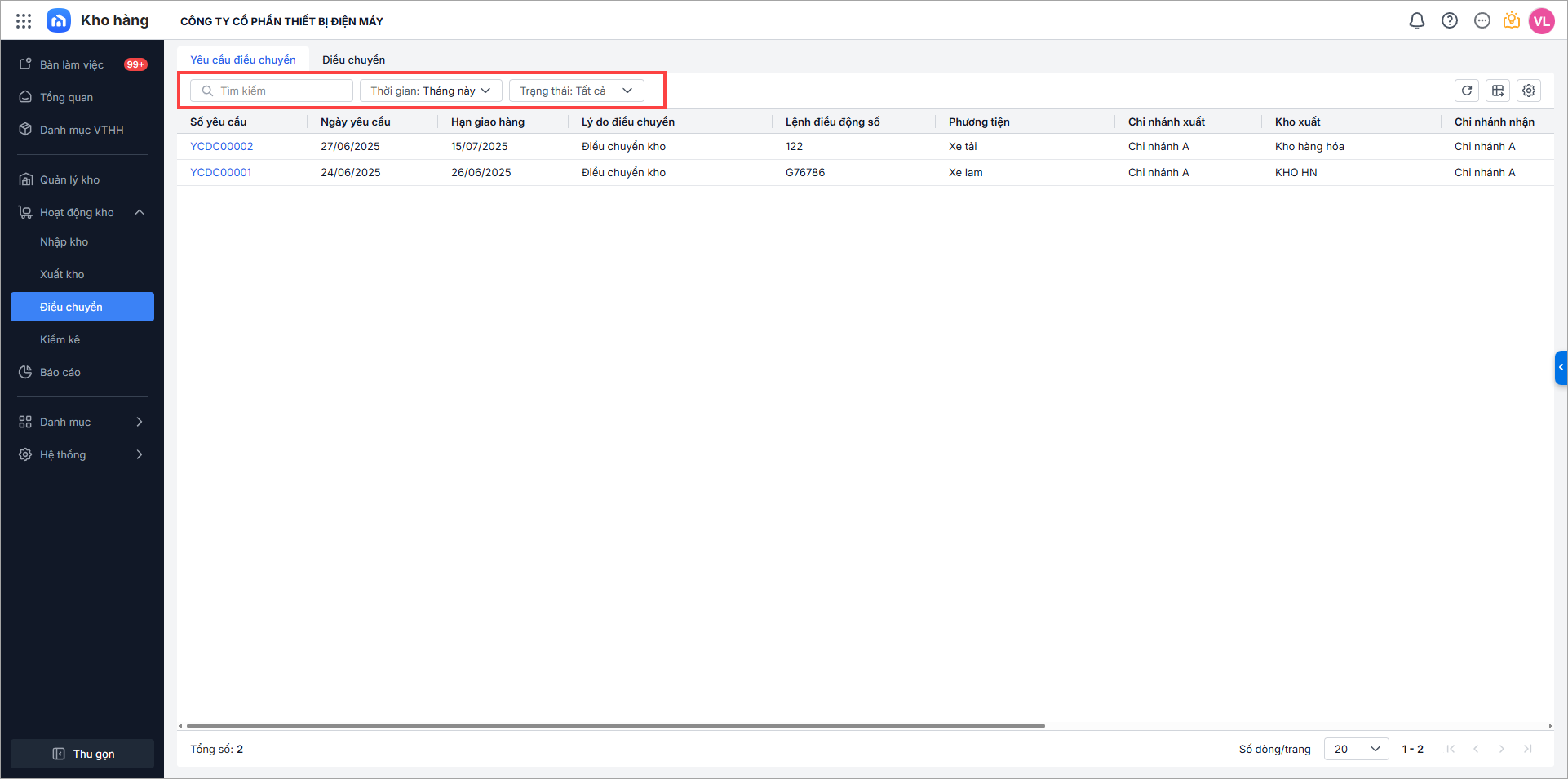This screenshot has height=779, width=1568.
Task: Click the orange gift calendar icon
Action: 1512,20
